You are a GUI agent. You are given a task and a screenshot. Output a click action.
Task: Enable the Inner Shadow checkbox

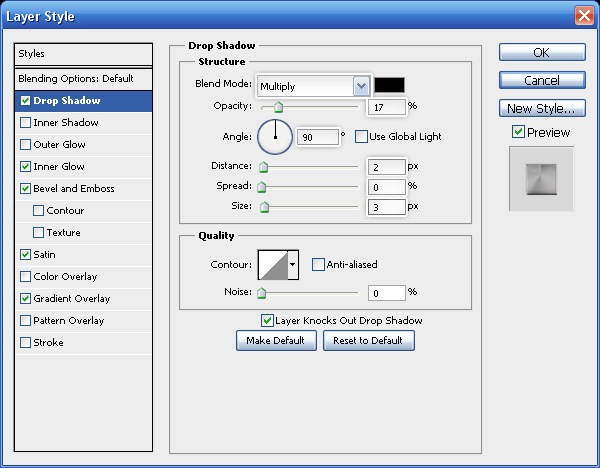[x=25, y=123]
